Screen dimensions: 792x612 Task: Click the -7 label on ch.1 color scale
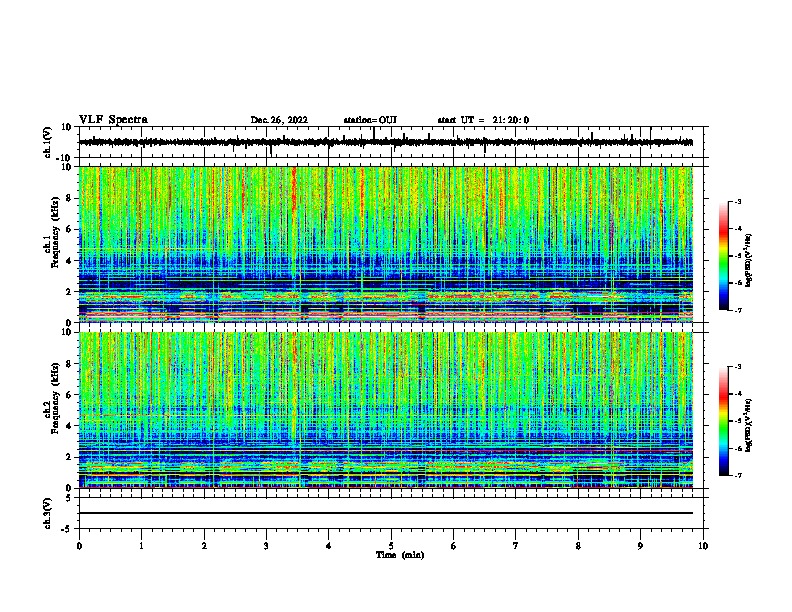[737, 310]
